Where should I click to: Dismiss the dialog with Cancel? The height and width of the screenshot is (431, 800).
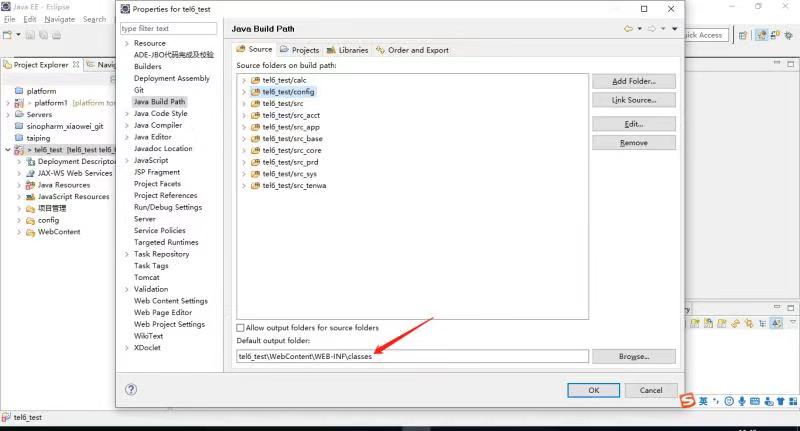(x=651, y=390)
